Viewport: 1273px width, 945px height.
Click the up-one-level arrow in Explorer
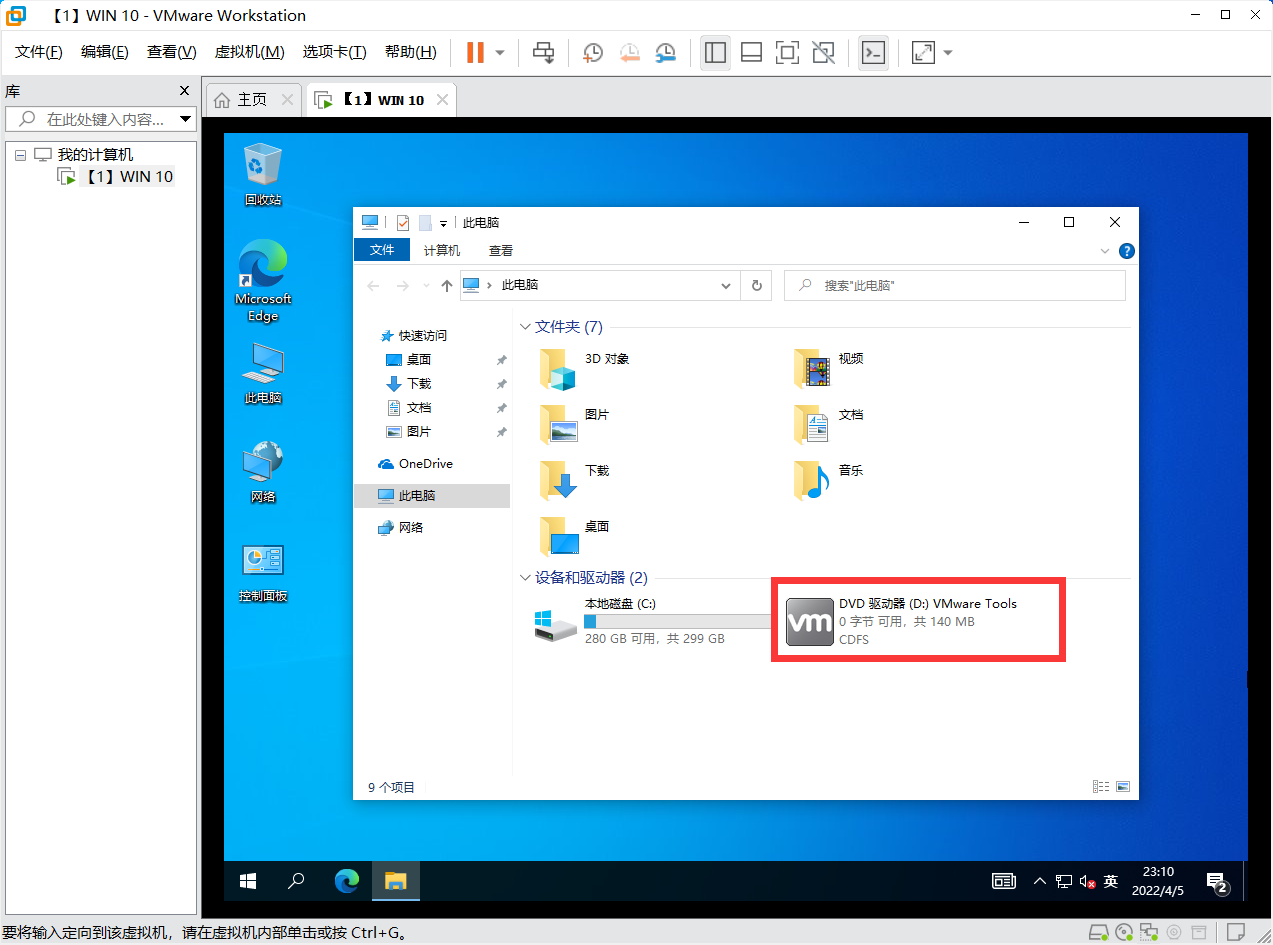pos(447,286)
